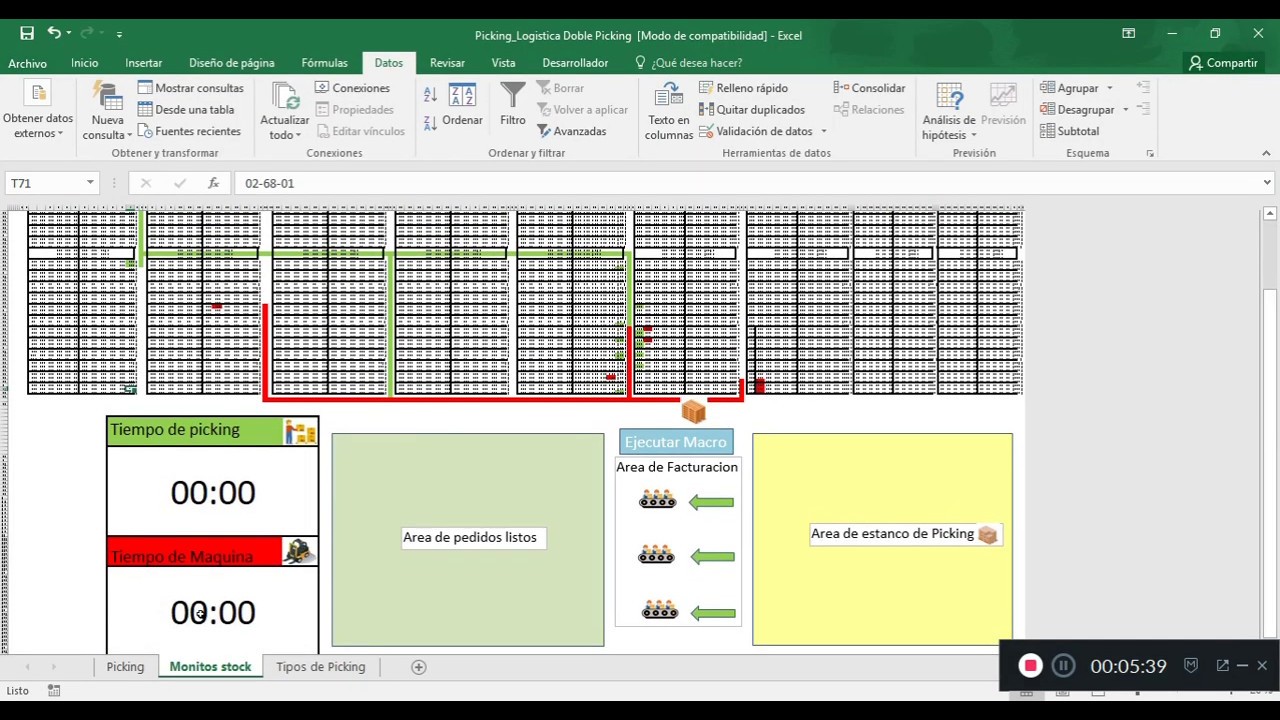Click the Name Box showing T71
Viewport: 1280px width, 720px height.
(45, 183)
